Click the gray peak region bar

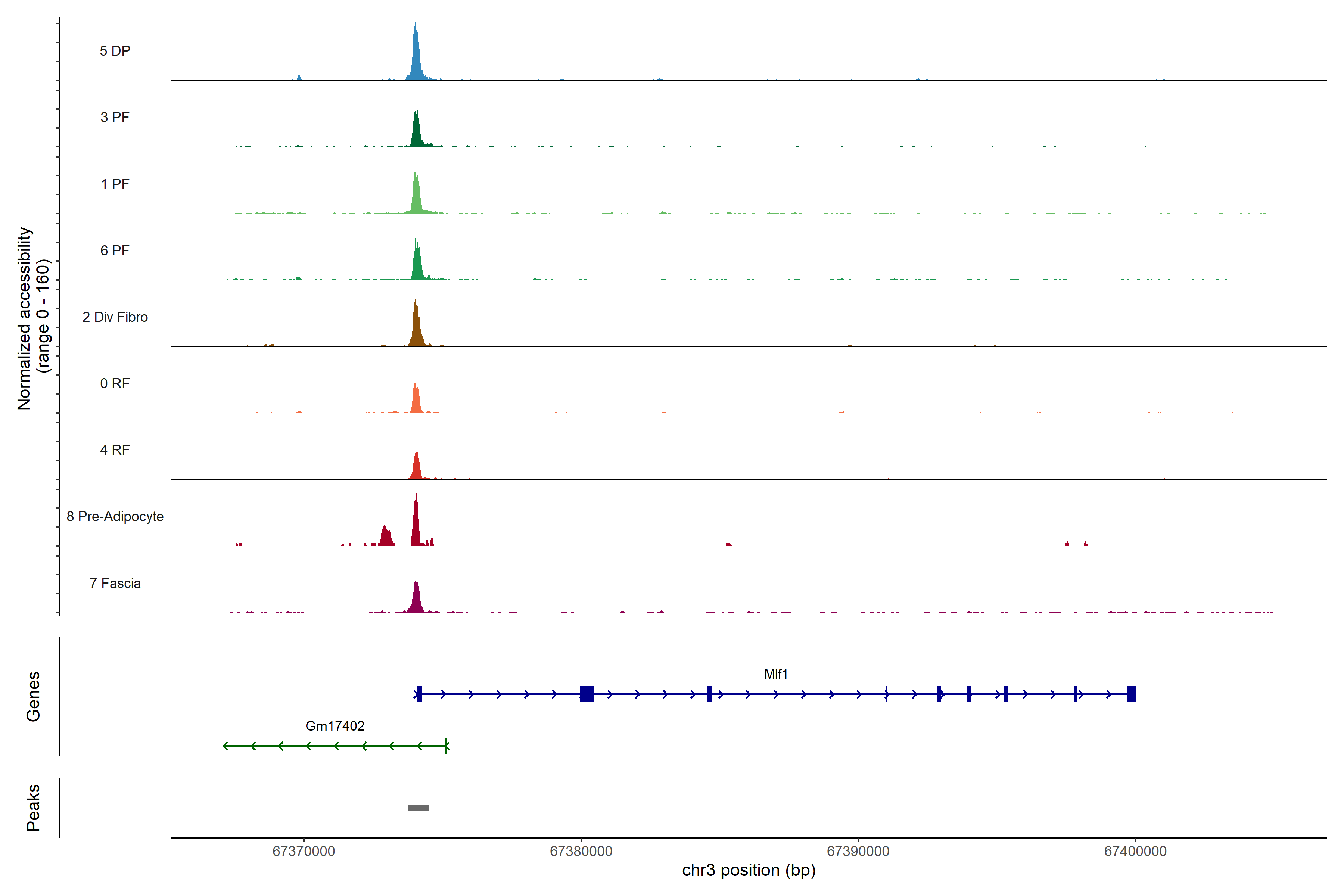(x=418, y=808)
